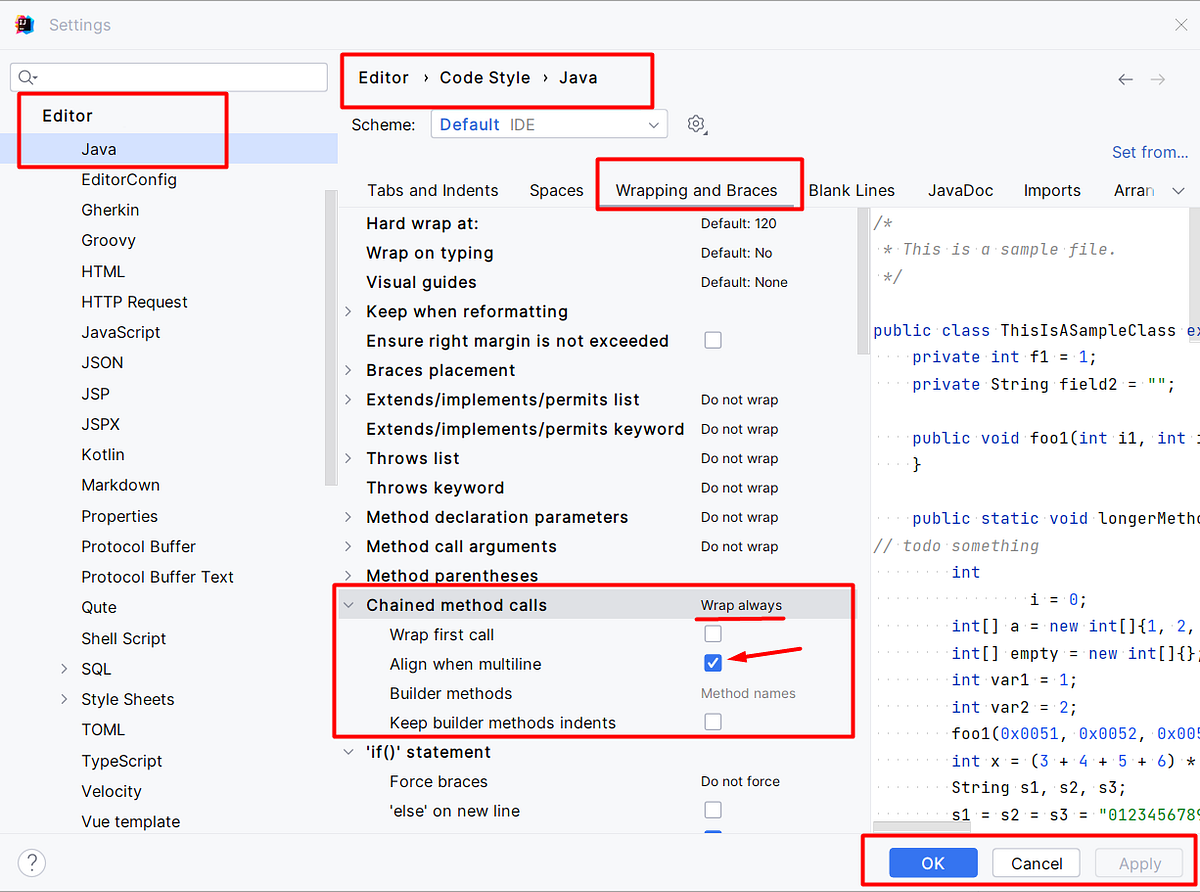The width and height of the screenshot is (1200, 892).
Task: Toggle Ensure right margin is not exceeded
Action: click(x=713, y=340)
